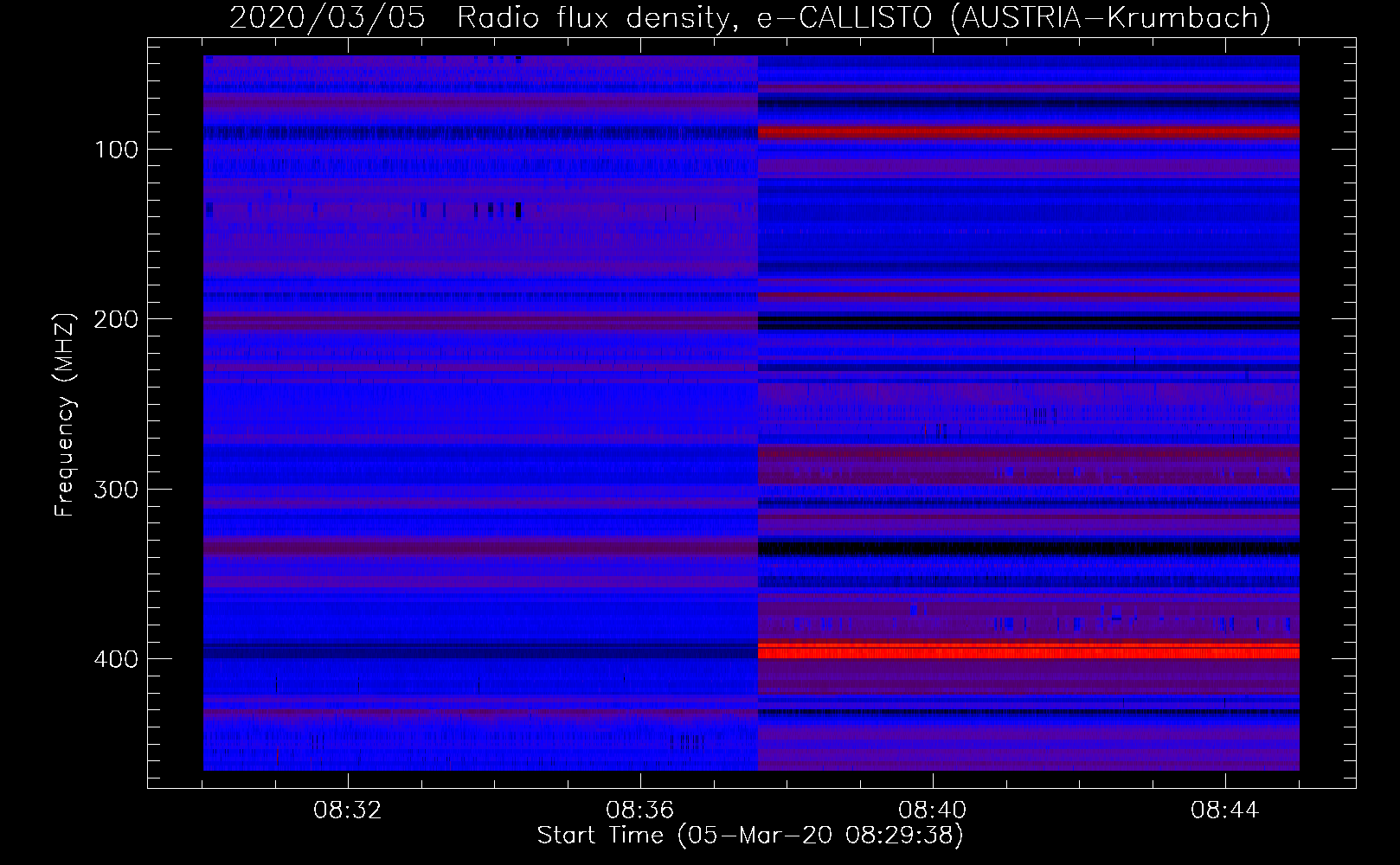Click the 08:32 time tick label
This screenshot has height=865, width=1400.
(x=348, y=811)
